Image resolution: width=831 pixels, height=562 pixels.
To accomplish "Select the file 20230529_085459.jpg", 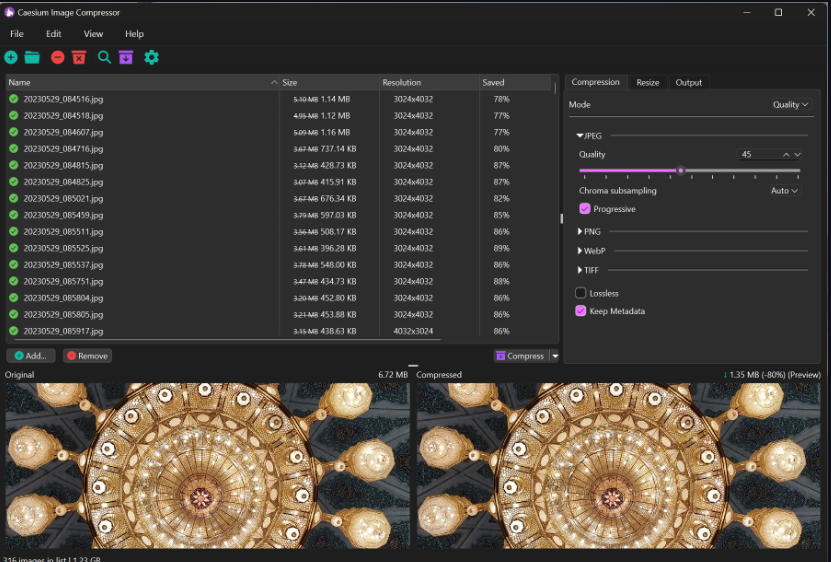I will pyautogui.click(x=64, y=215).
